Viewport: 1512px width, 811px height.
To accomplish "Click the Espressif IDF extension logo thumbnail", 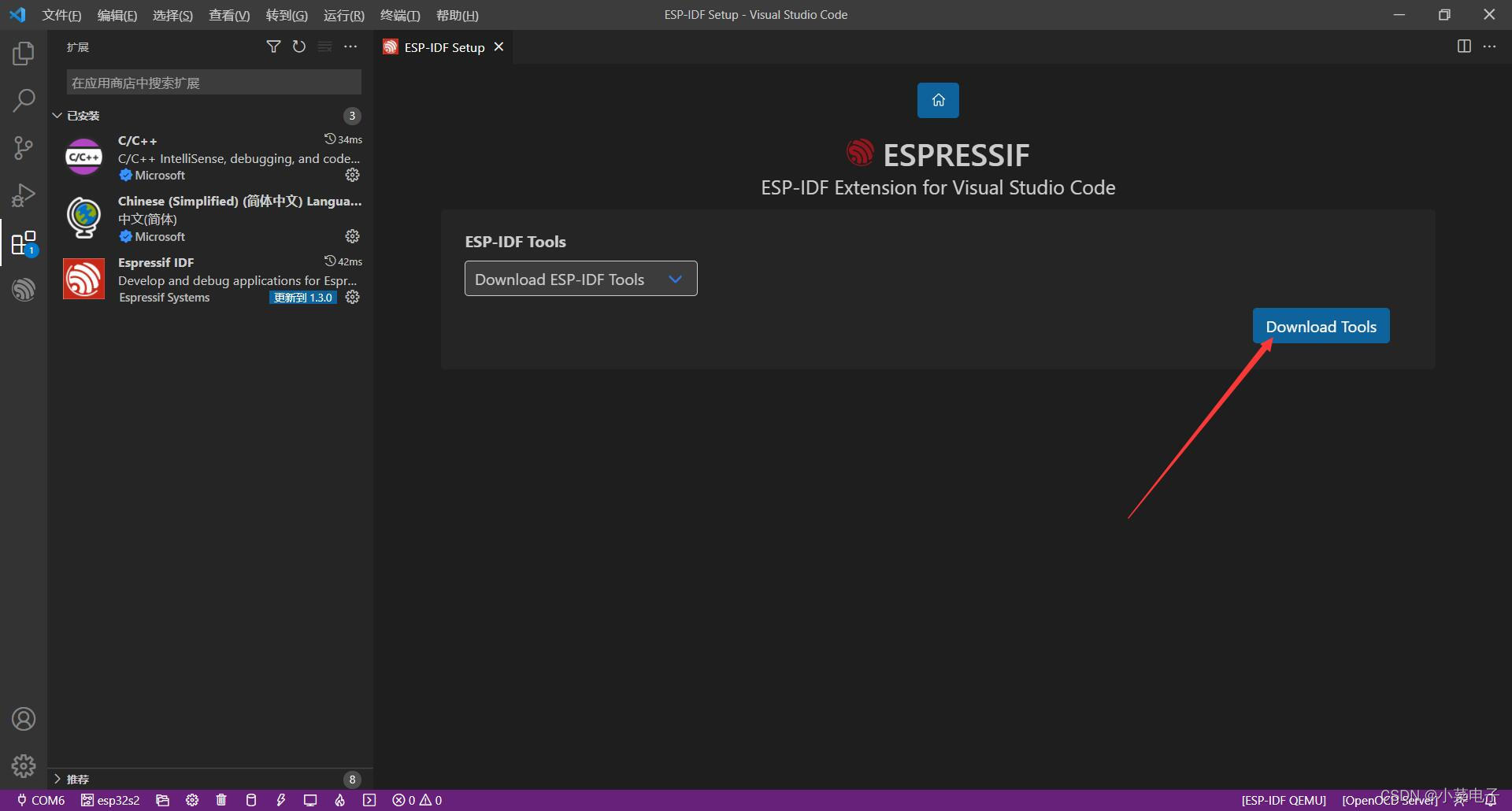I will [83, 279].
